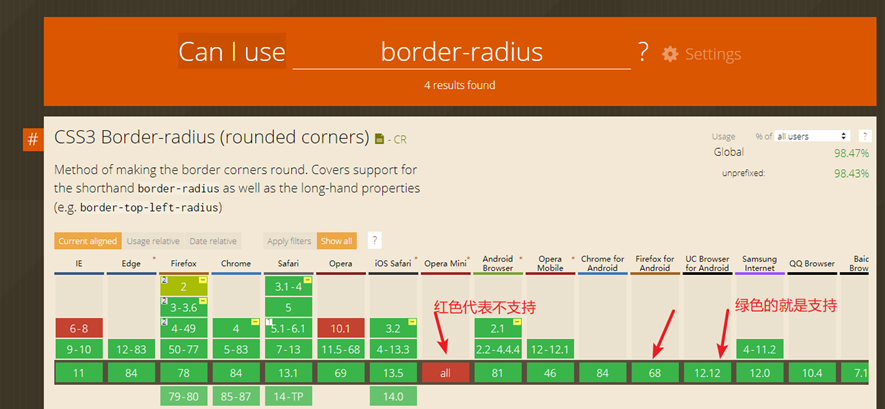Click the IE 9-10 version cell
The height and width of the screenshot is (409, 885).
tap(79, 350)
